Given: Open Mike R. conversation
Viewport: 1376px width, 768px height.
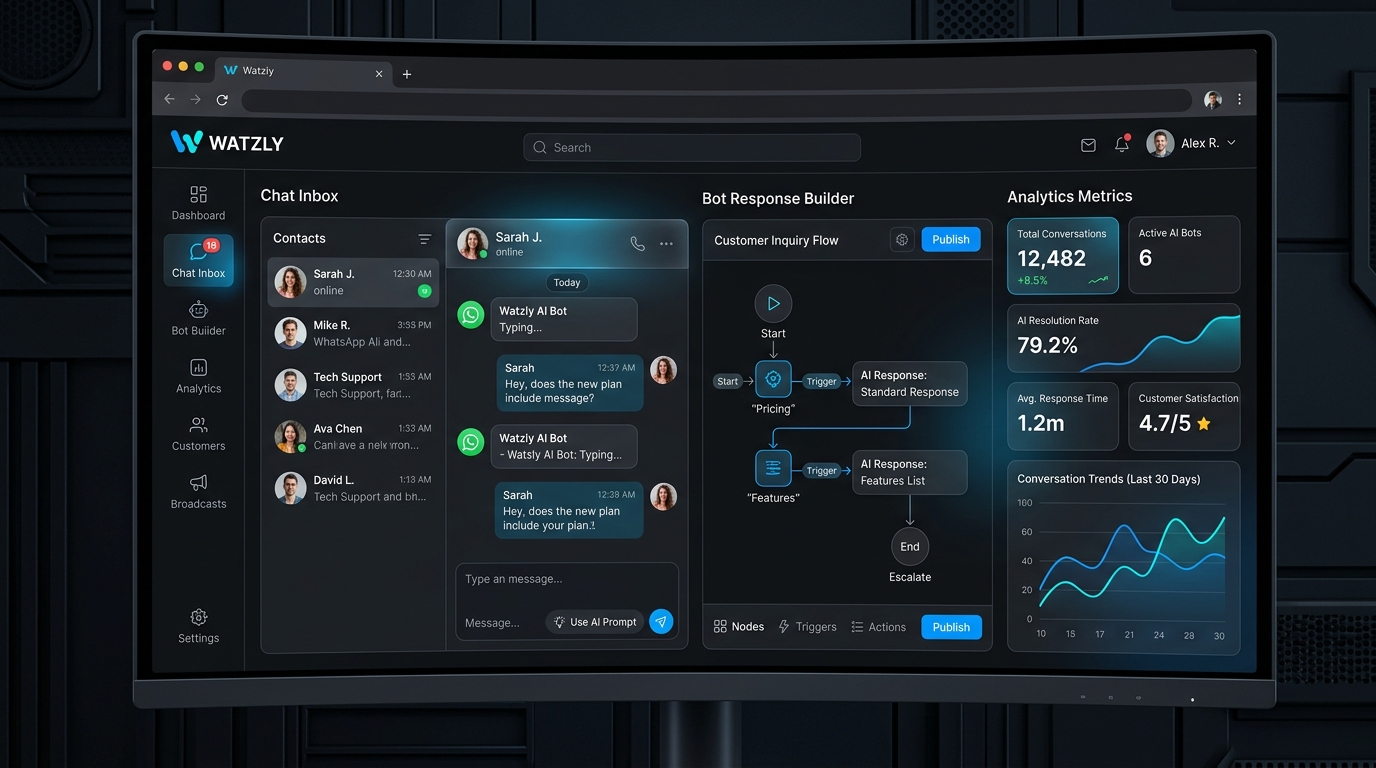Looking at the screenshot, I should (x=353, y=333).
